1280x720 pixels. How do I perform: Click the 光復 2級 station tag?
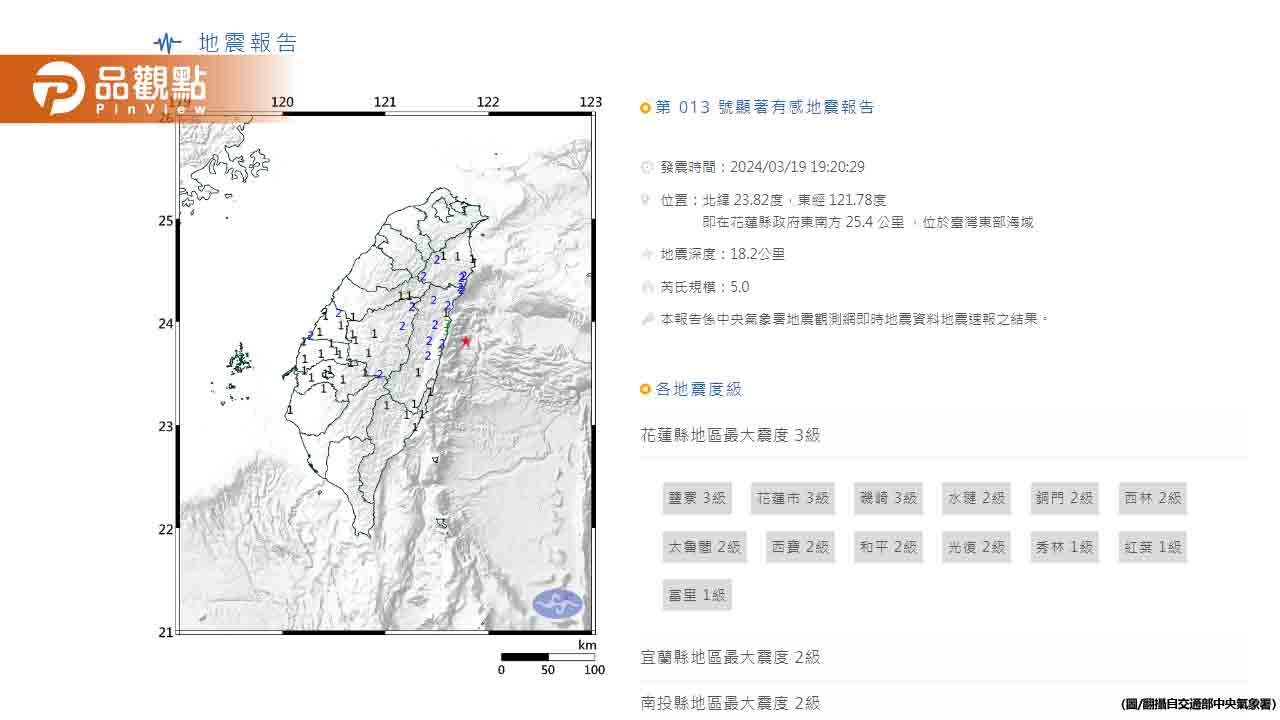[x=976, y=547]
